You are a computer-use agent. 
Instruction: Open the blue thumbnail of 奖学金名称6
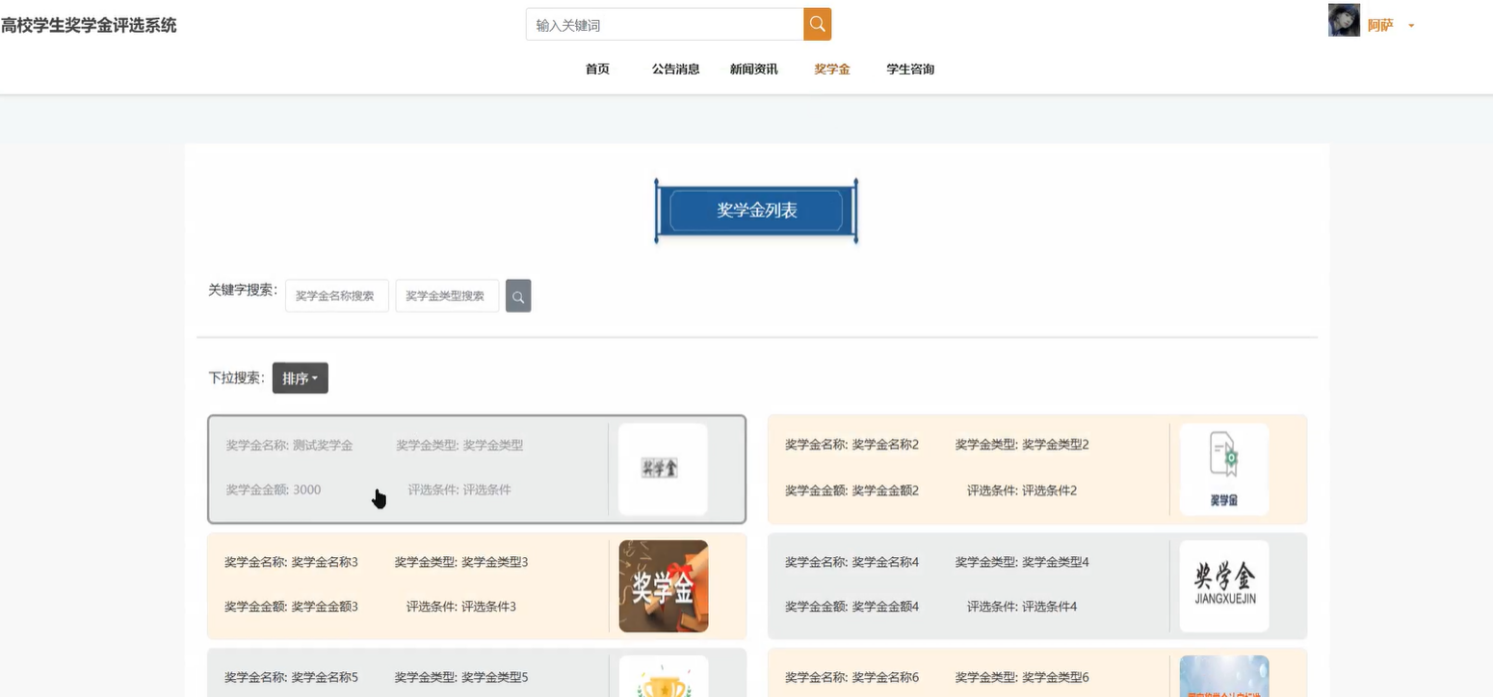(x=1224, y=677)
